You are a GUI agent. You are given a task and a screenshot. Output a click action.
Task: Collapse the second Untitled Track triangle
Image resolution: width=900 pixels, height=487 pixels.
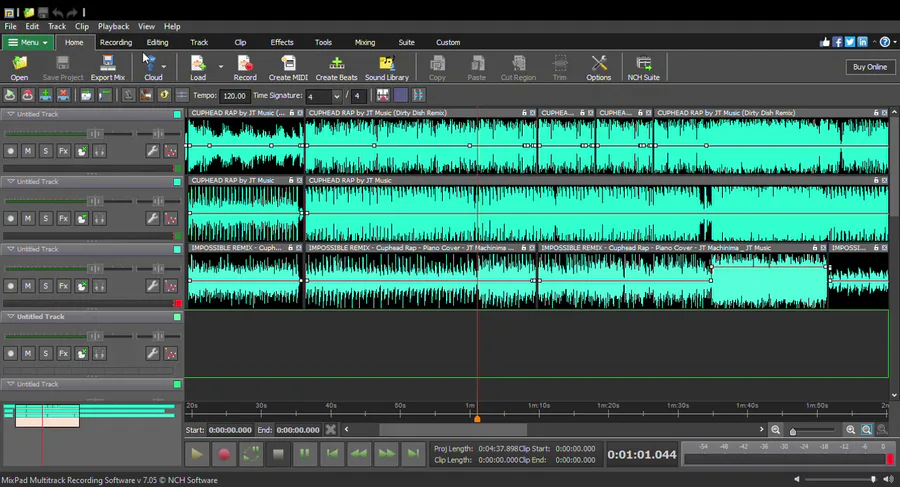click(x=10, y=181)
